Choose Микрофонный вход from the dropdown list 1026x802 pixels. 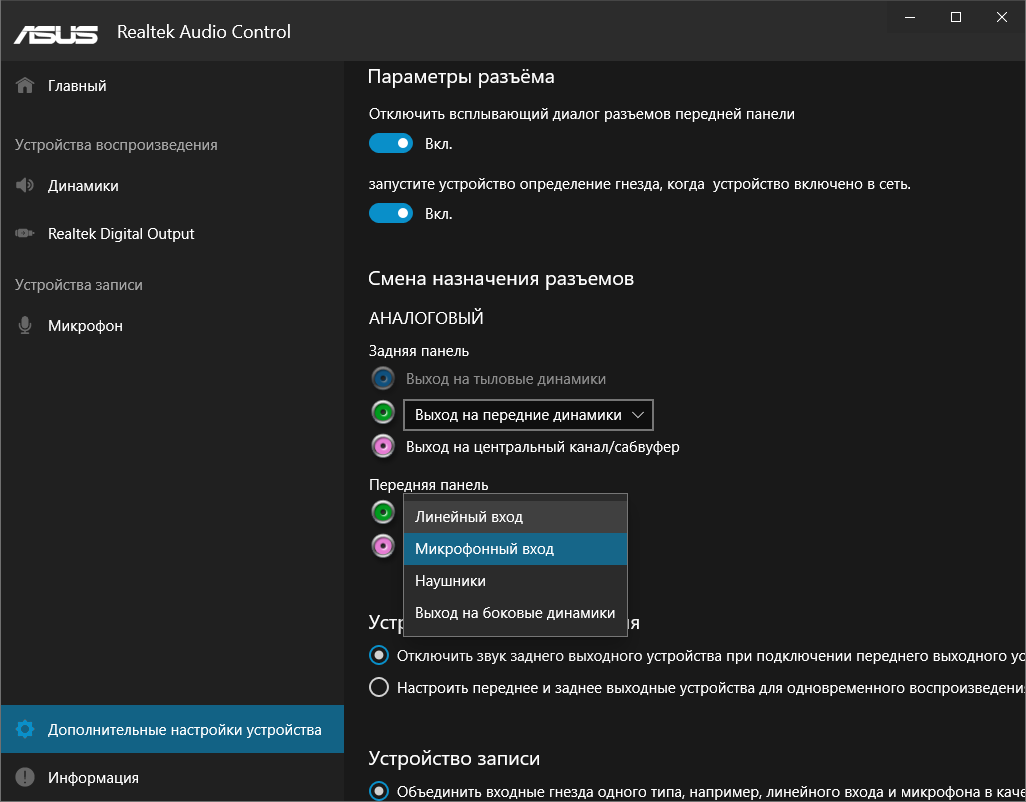pos(484,549)
